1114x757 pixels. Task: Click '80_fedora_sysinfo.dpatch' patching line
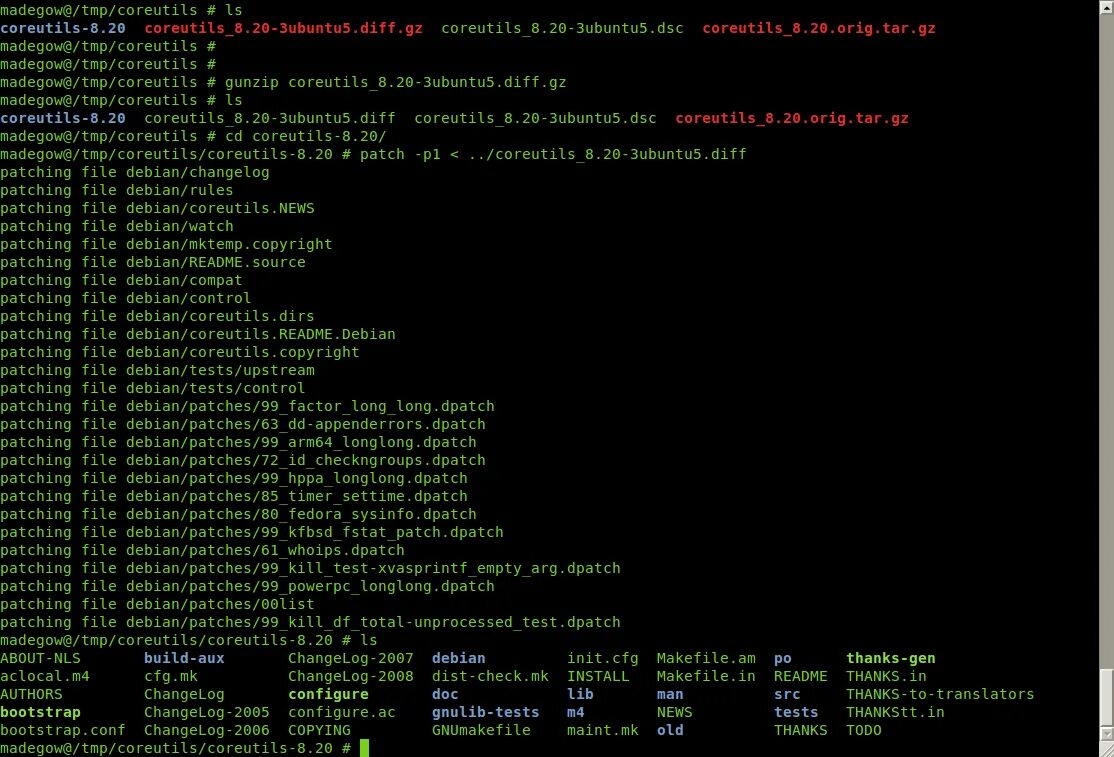(238, 514)
